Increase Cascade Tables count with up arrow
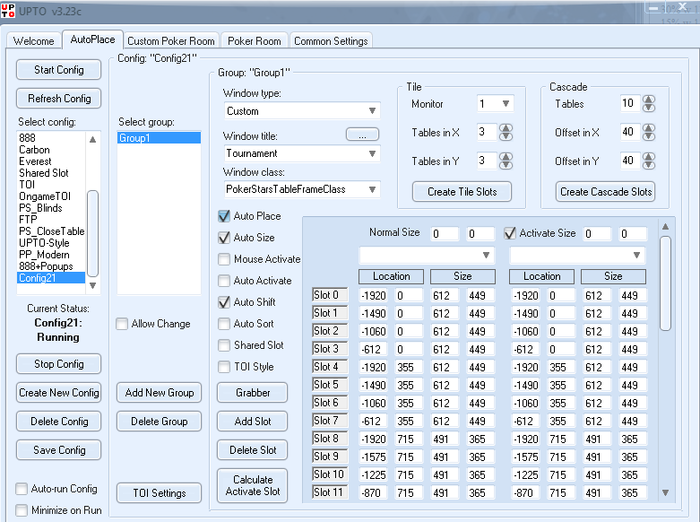The image size is (700, 522). click(649, 99)
